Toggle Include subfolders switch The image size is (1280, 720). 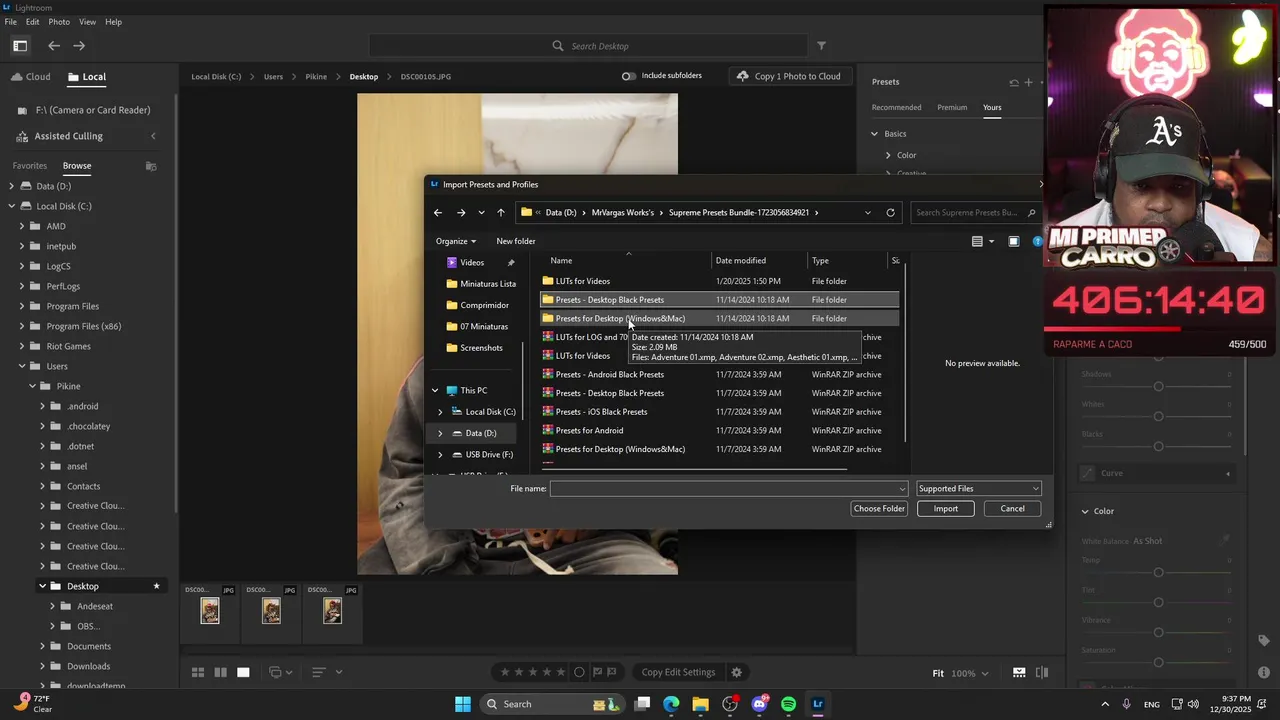pyautogui.click(x=628, y=76)
